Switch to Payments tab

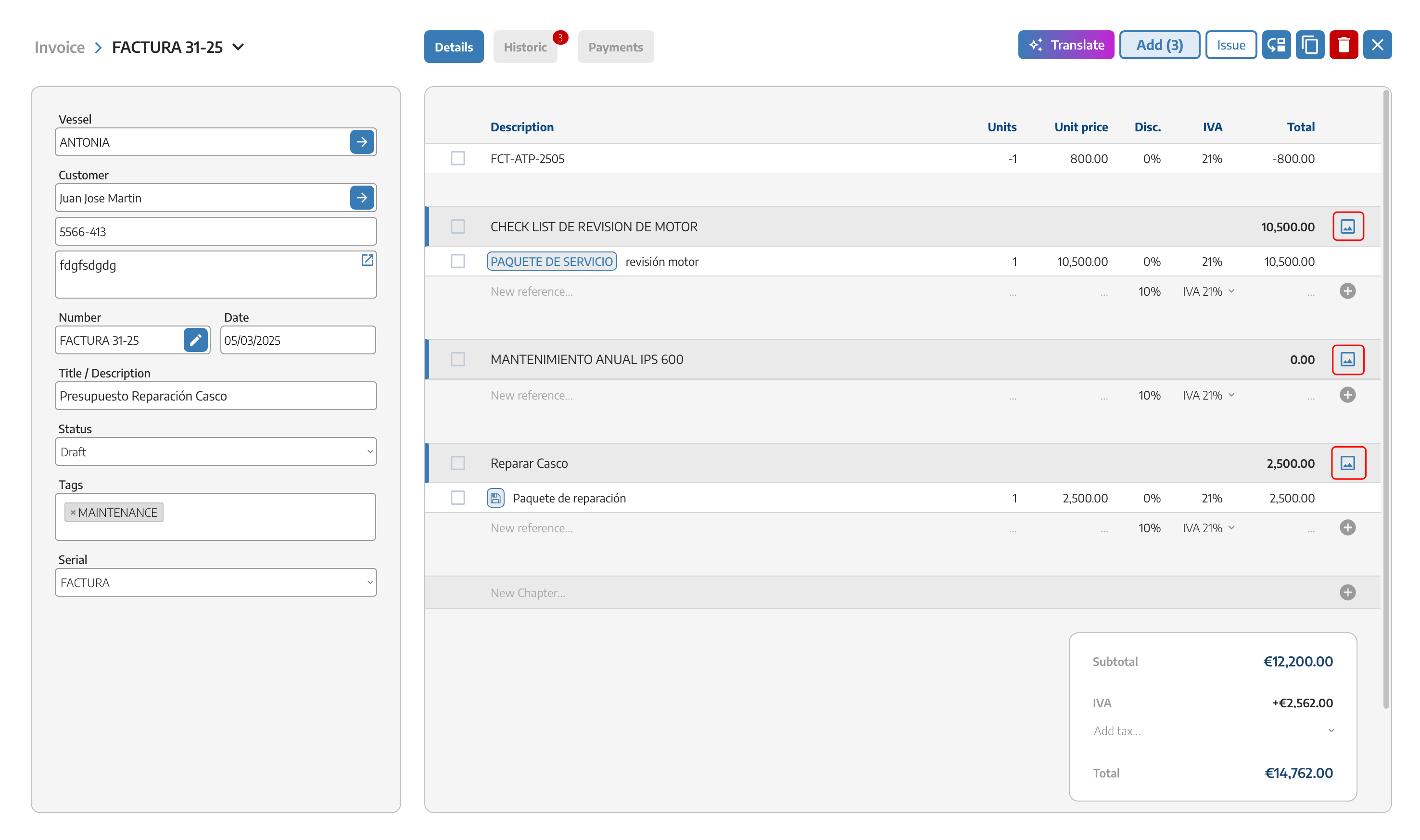click(x=615, y=47)
